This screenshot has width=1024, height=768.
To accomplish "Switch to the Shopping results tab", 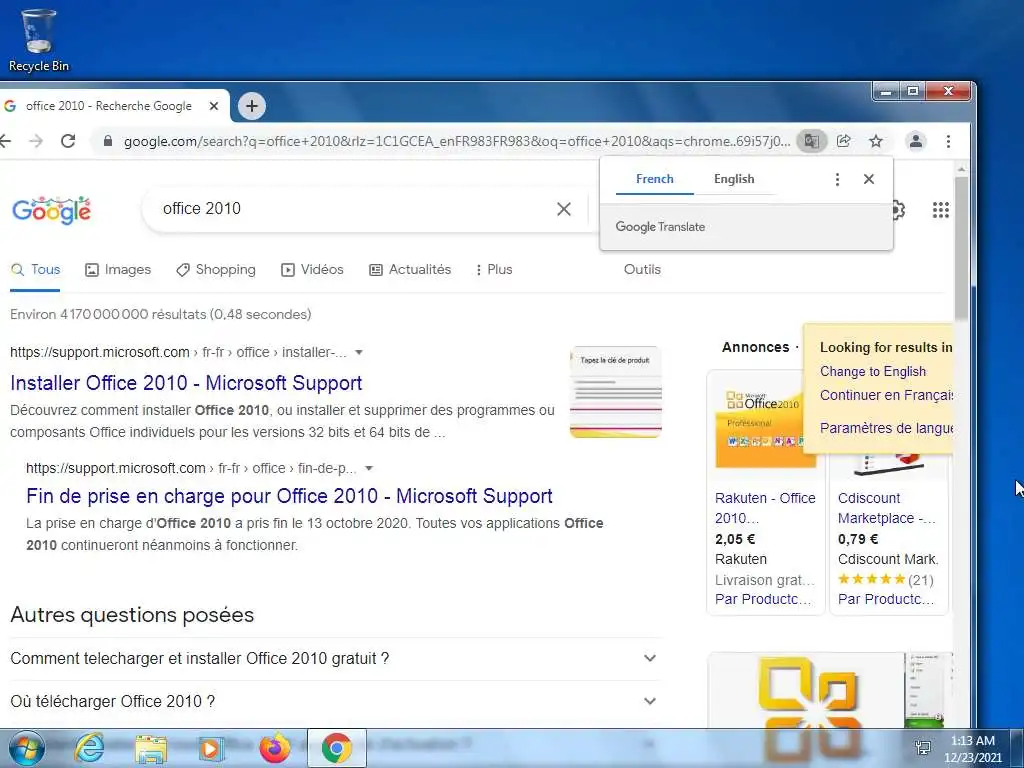I will click(x=216, y=270).
